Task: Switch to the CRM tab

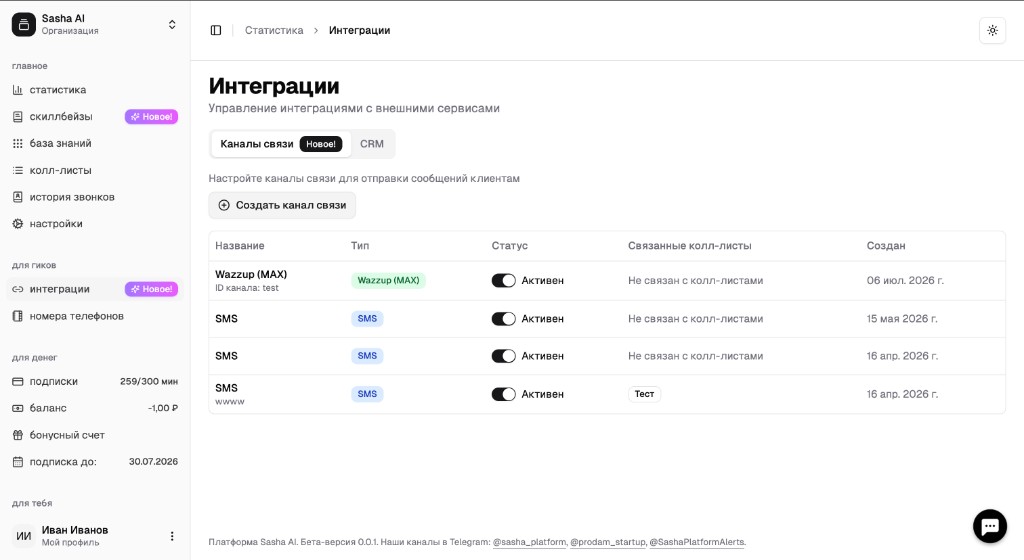Action: point(372,144)
